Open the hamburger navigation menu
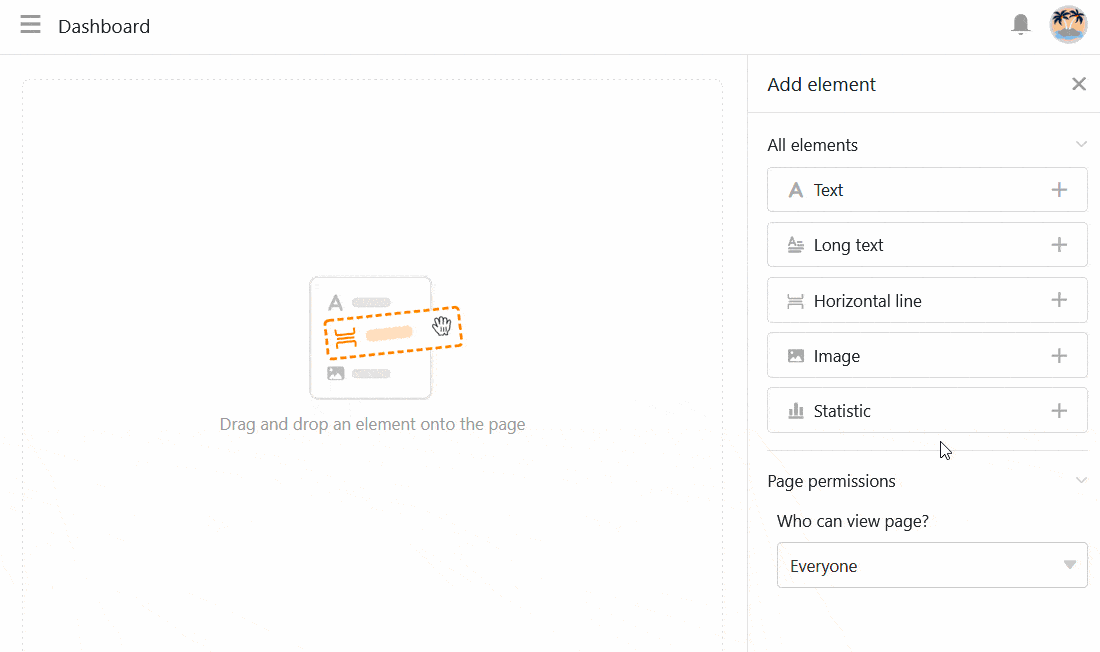Image resolution: width=1100 pixels, height=652 pixels. pos(31,25)
